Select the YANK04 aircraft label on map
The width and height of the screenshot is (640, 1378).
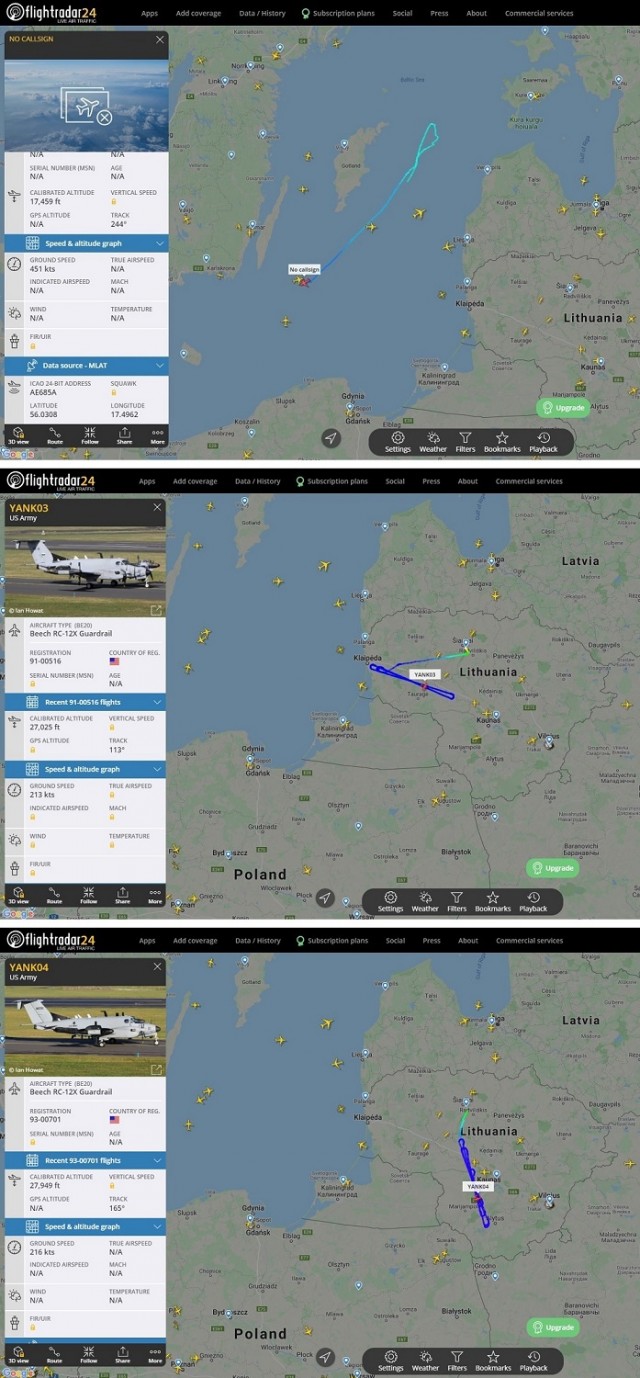pos(478,1186)
